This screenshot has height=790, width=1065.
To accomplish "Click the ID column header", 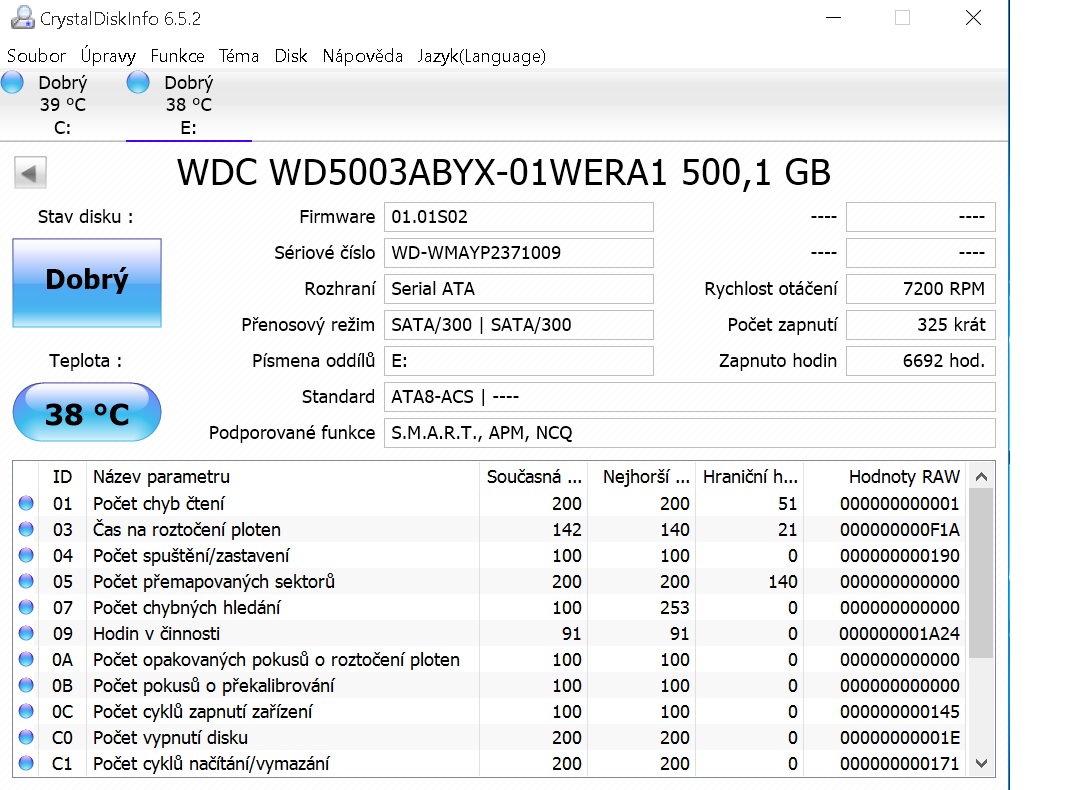I will (x=62, y=477).
